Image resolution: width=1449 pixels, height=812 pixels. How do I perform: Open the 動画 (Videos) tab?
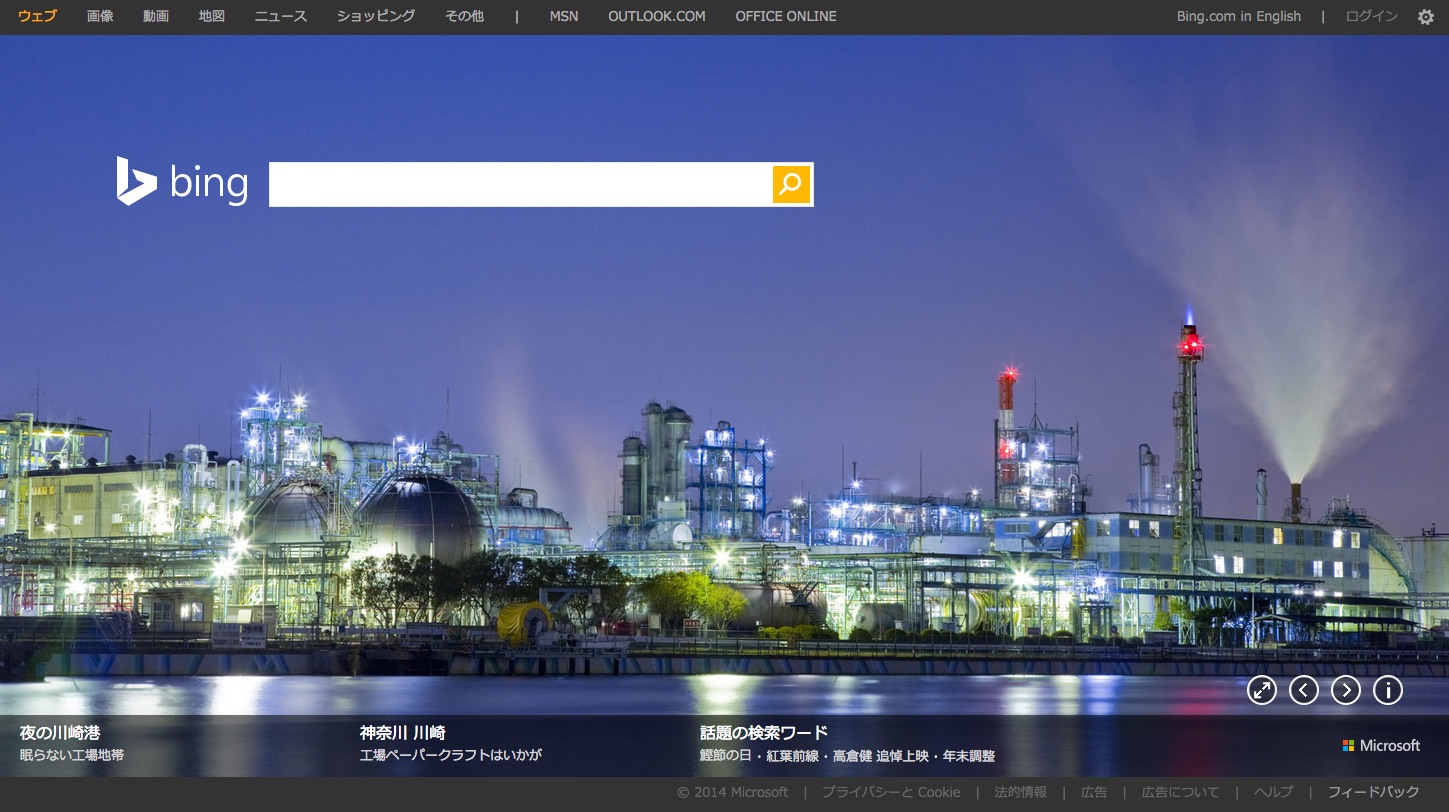tap(156, 16)
